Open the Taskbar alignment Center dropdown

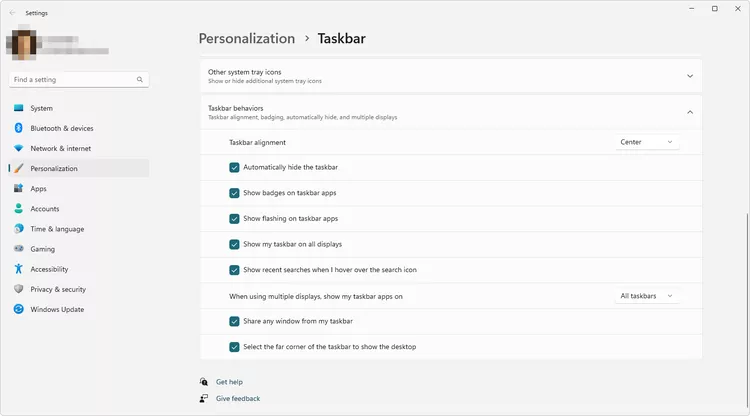pyautogui.click(x=647, y=142)
